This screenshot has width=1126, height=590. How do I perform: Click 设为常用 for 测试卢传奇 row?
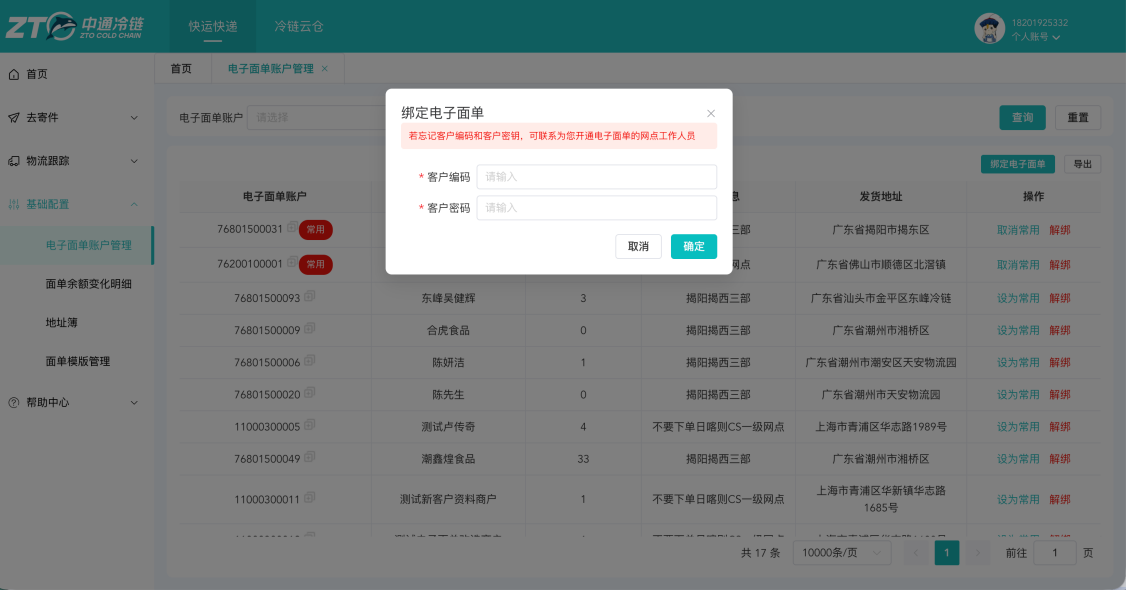1018,426
